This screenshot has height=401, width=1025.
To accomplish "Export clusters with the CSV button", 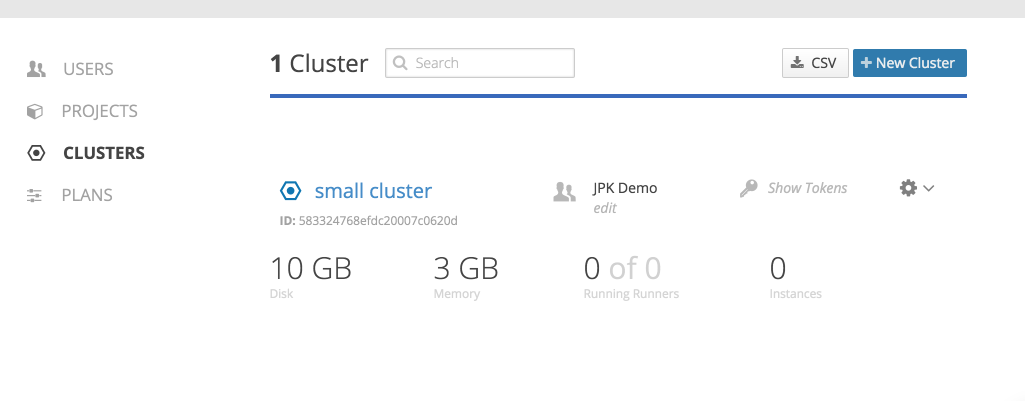I will tap(815, 63).
